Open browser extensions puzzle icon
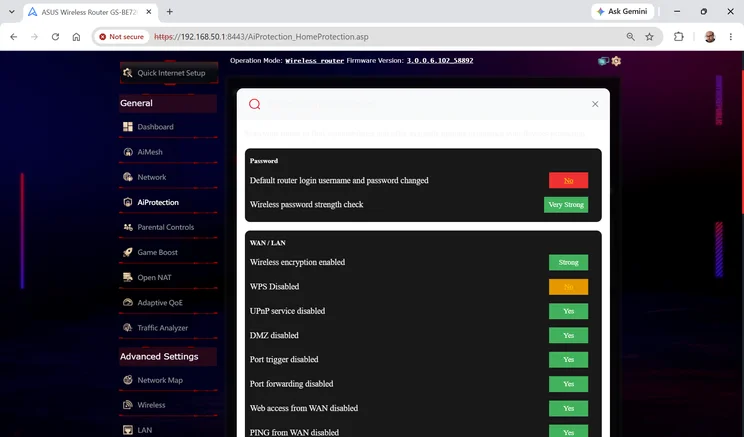The height and width of the screenshot is (437, 744). pos(679,37)
